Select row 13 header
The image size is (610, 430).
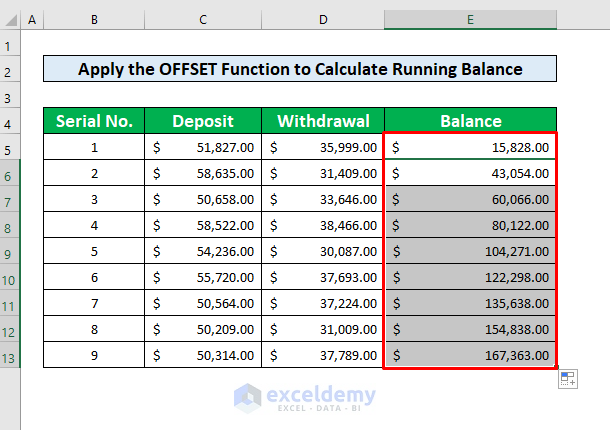tap(10, 355)
